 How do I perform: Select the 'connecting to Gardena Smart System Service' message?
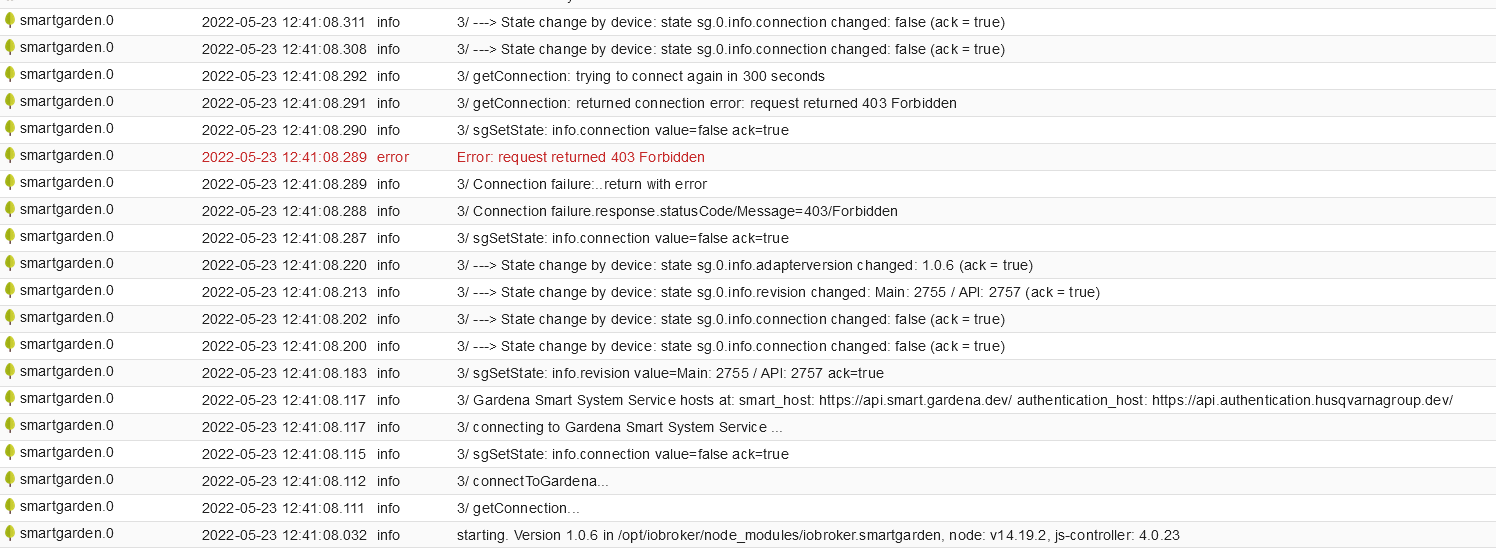[x=620, y=427]
